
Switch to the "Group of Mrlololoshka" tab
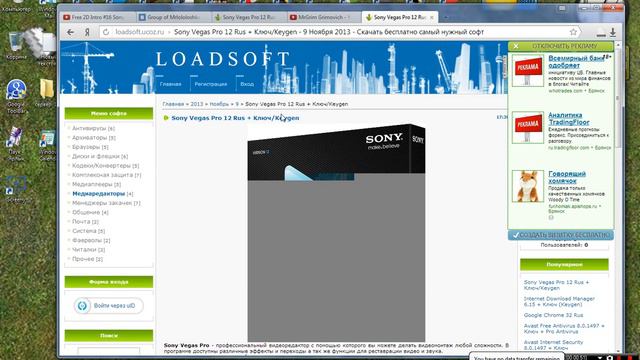click(x=173, y=17)
